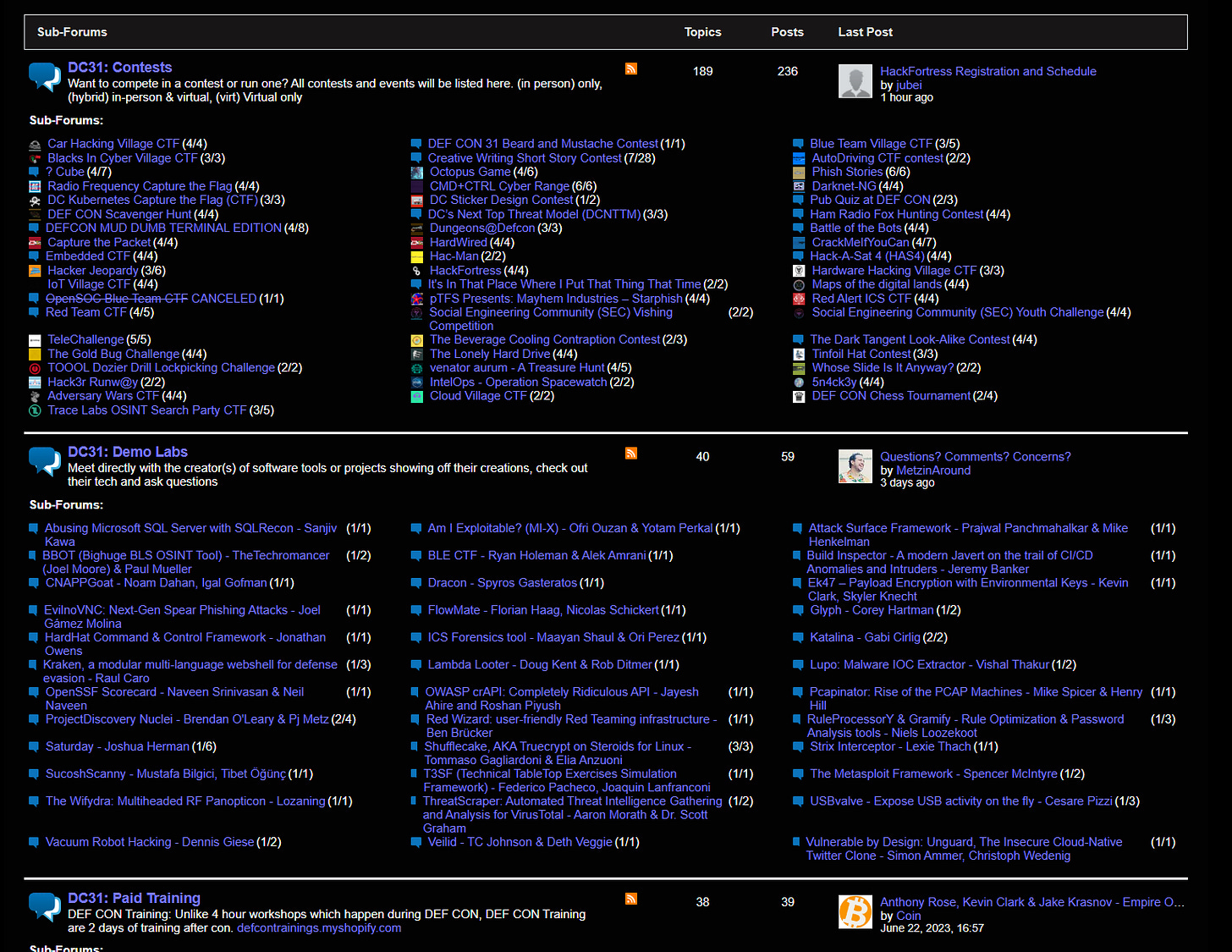Open Creative Writing Short Story Contest
The image size is (1232, 952).
[x=525, y=158]
